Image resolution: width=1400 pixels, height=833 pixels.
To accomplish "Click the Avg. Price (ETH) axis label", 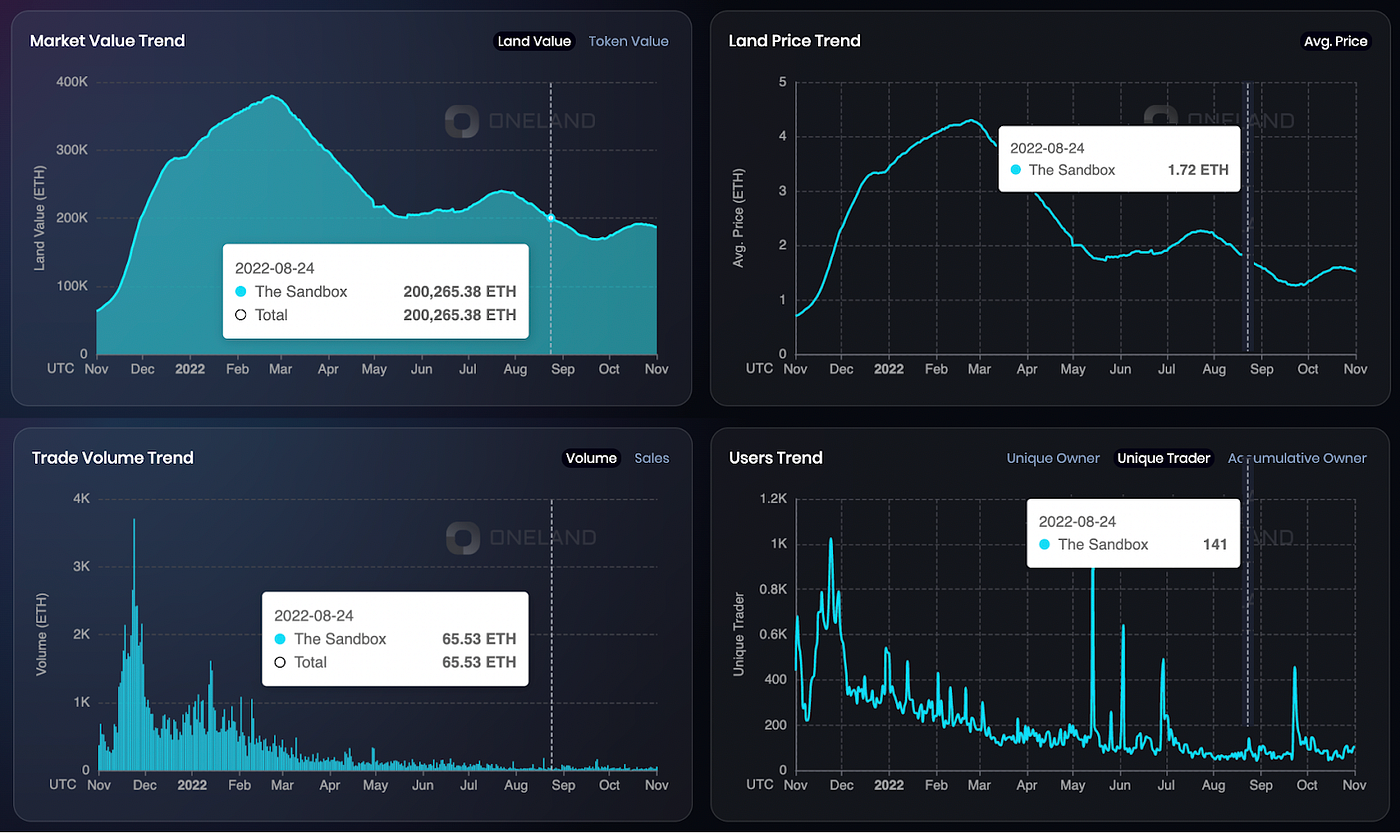I will click(x=739, y=218).
